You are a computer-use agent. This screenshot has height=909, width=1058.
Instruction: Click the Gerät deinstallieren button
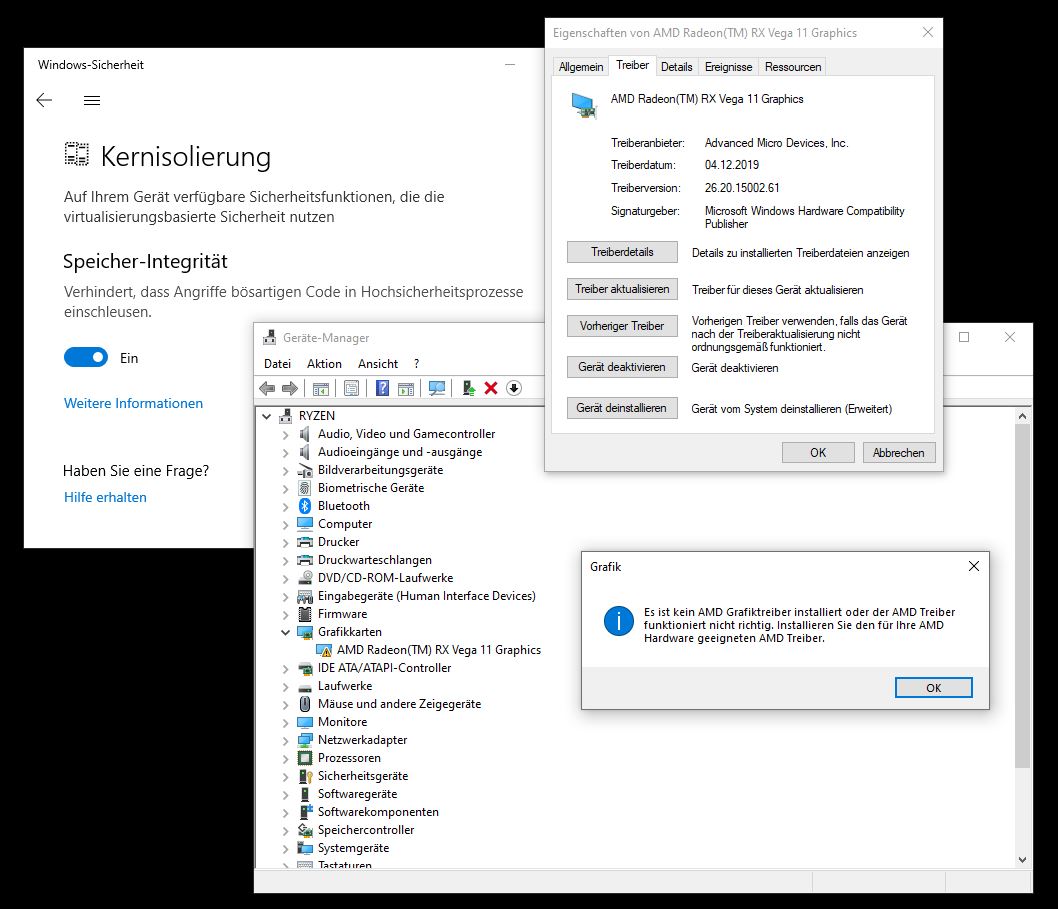622,408
